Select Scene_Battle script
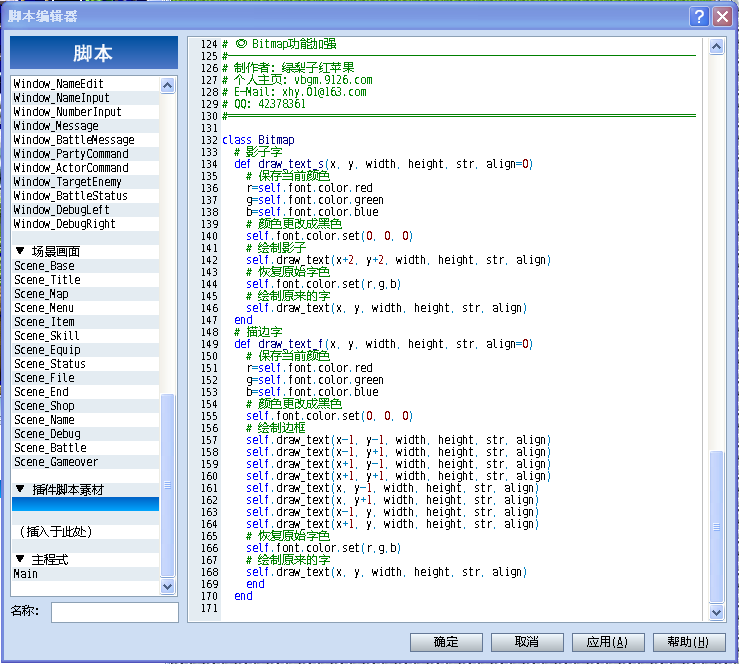Viewport: 739px width, 664px height. tap(85, 448)
